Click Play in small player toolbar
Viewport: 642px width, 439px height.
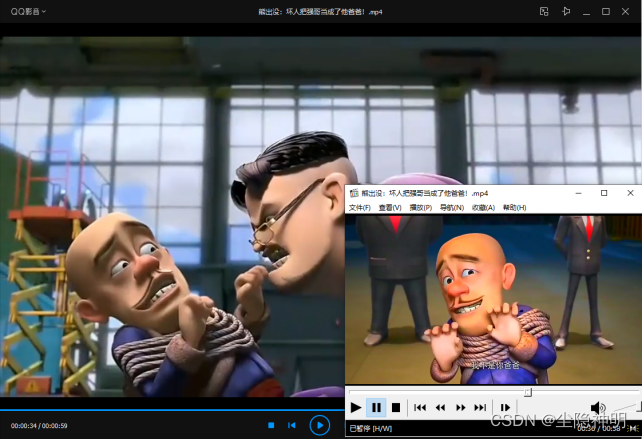pyautogui.click(x=356, y=407)
